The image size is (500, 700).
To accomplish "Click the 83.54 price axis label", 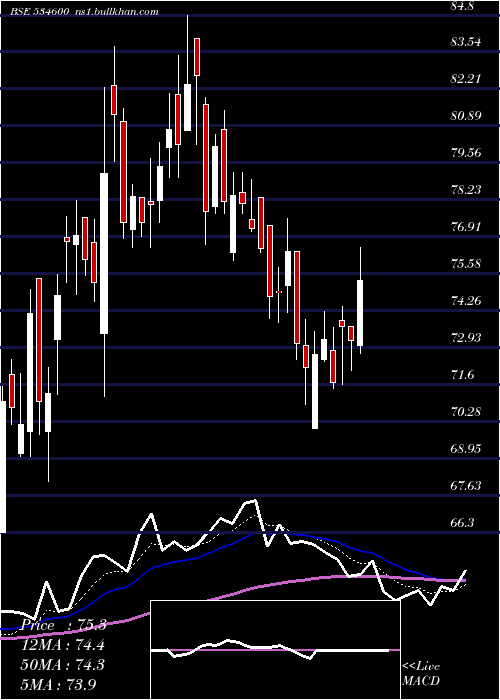I will [x=466, y=42].
